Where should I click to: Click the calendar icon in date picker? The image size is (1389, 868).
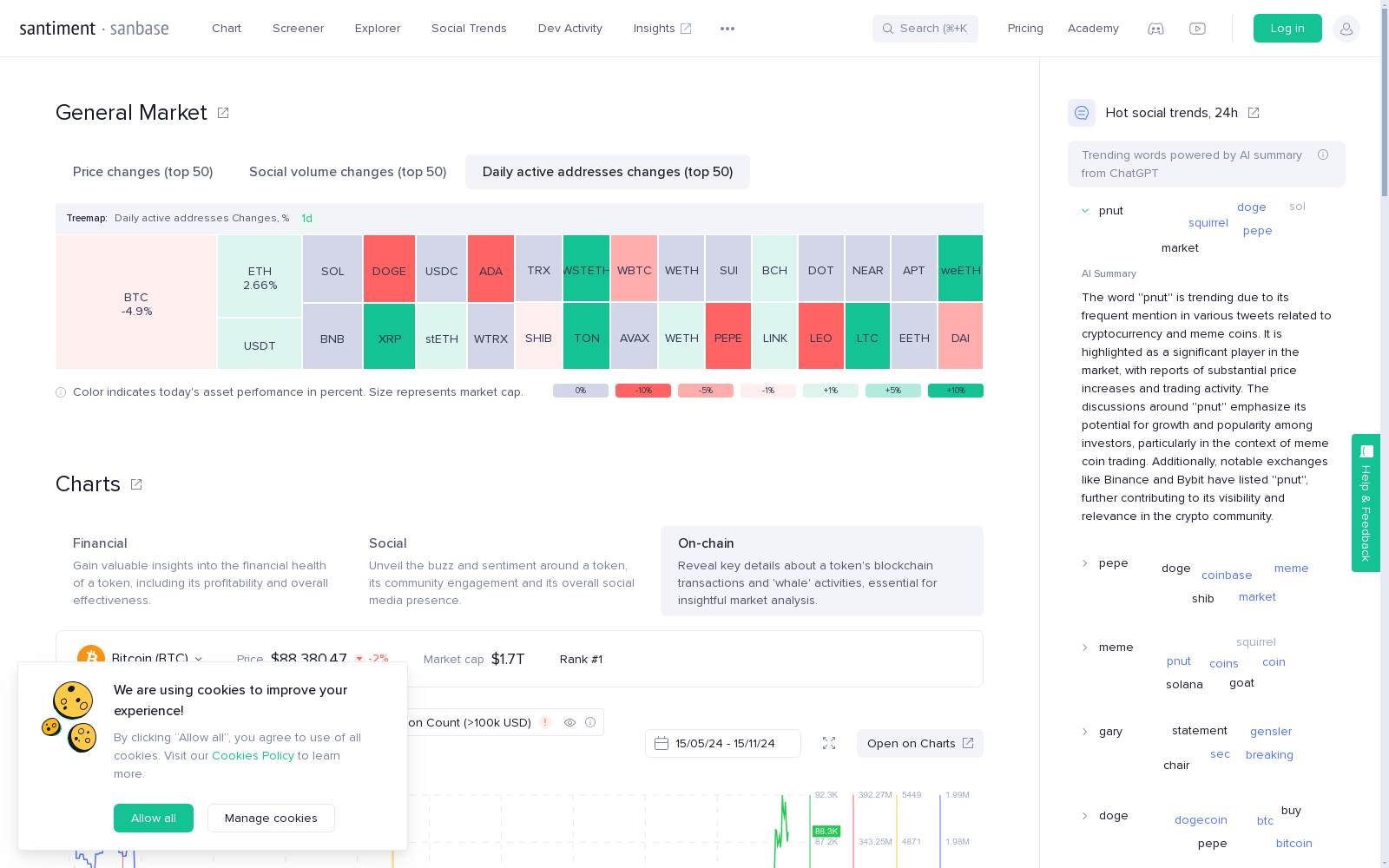[x=662, y=743]
